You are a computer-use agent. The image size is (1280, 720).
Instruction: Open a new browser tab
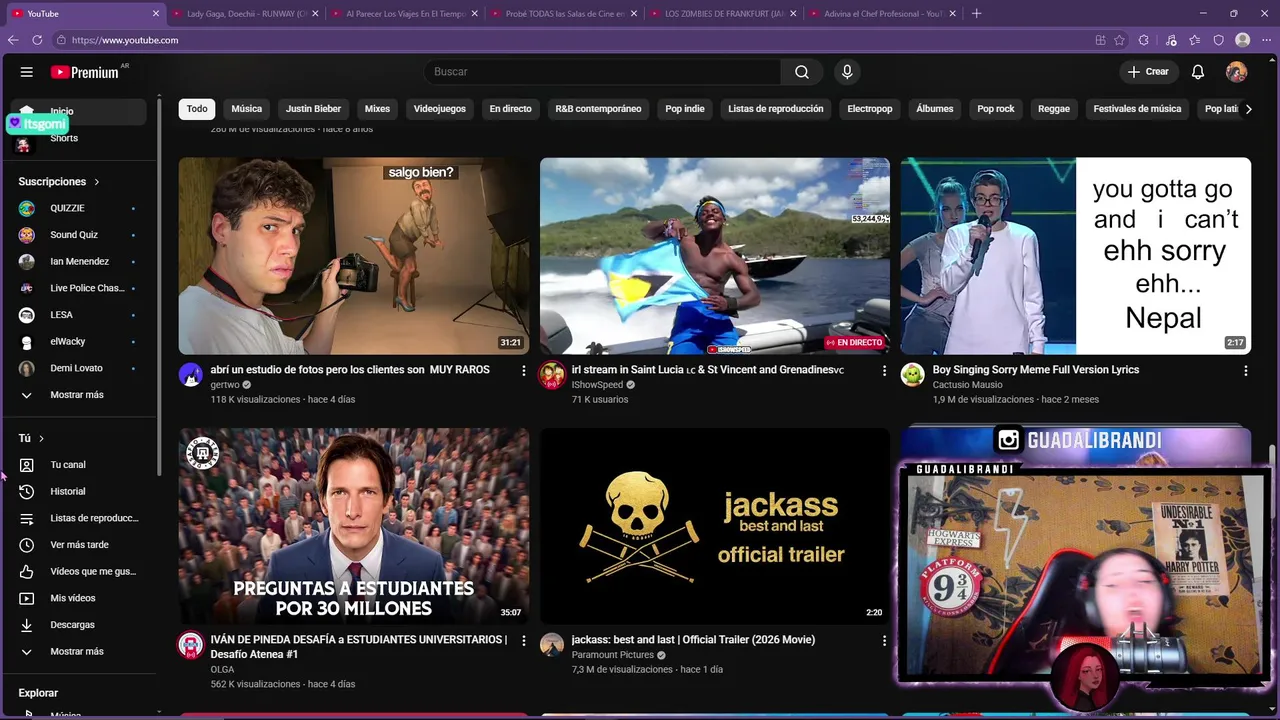coord(976,14)
